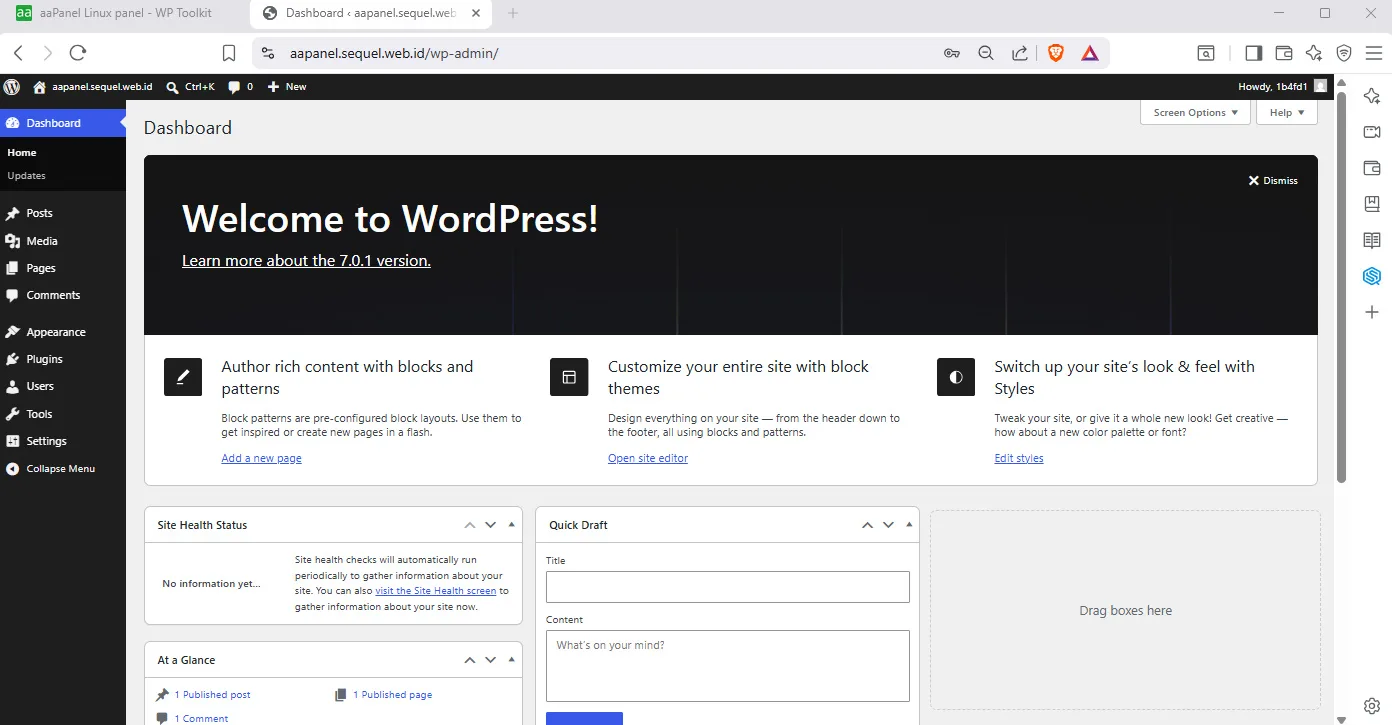Expand the Help dropdown tab
The width and height of the screenshot is (1392, 725).
click(1287, 113)
